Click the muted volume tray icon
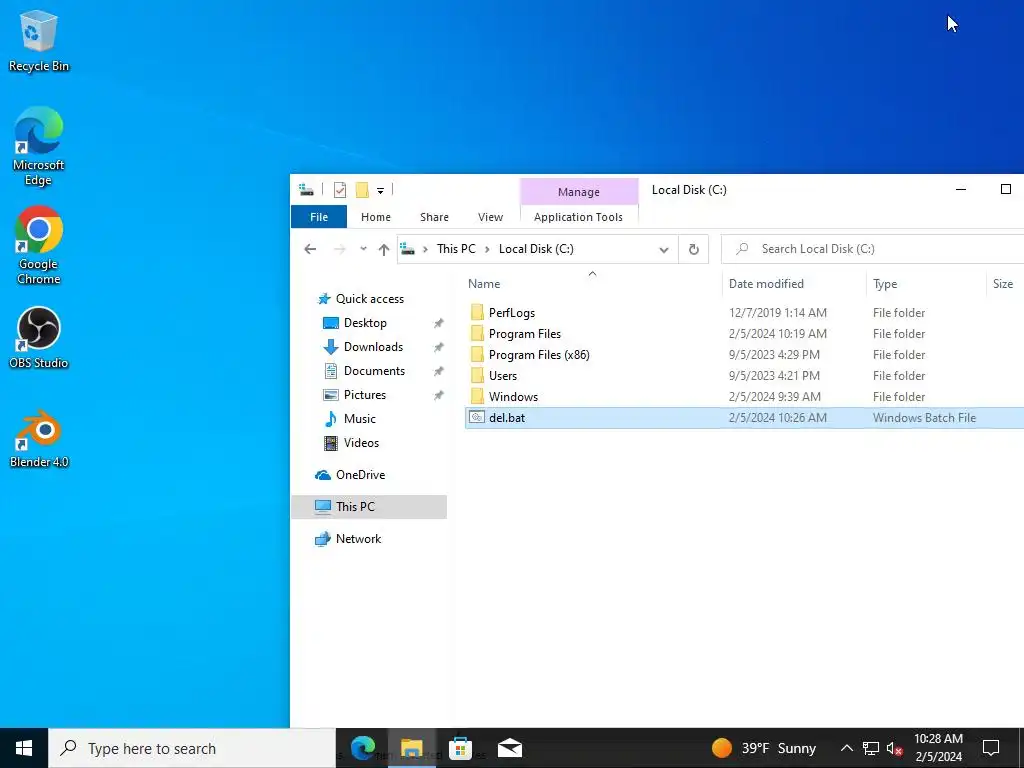Screen dimensions: 1024x768 (895, 749)
